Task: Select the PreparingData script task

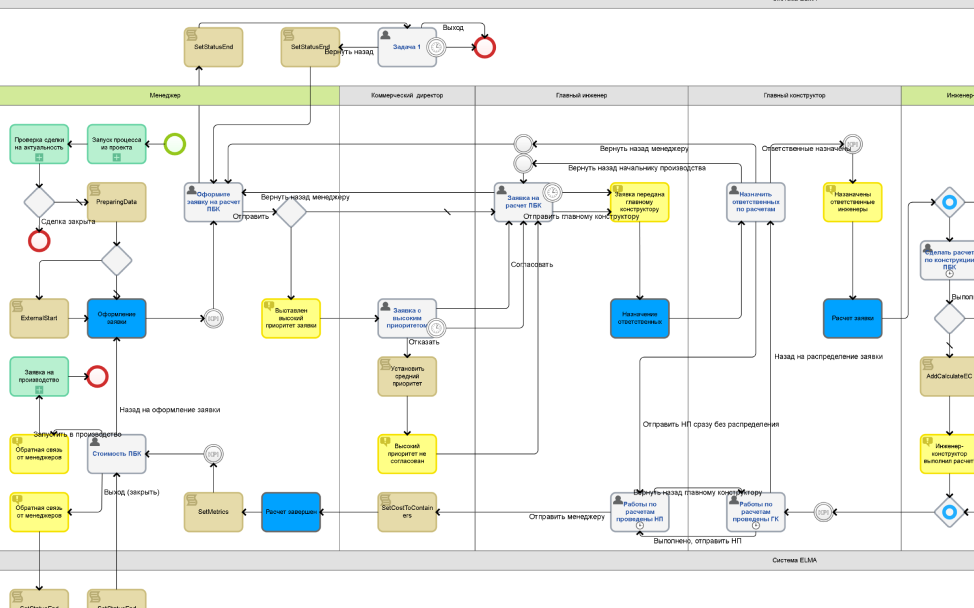Action: 116,202
